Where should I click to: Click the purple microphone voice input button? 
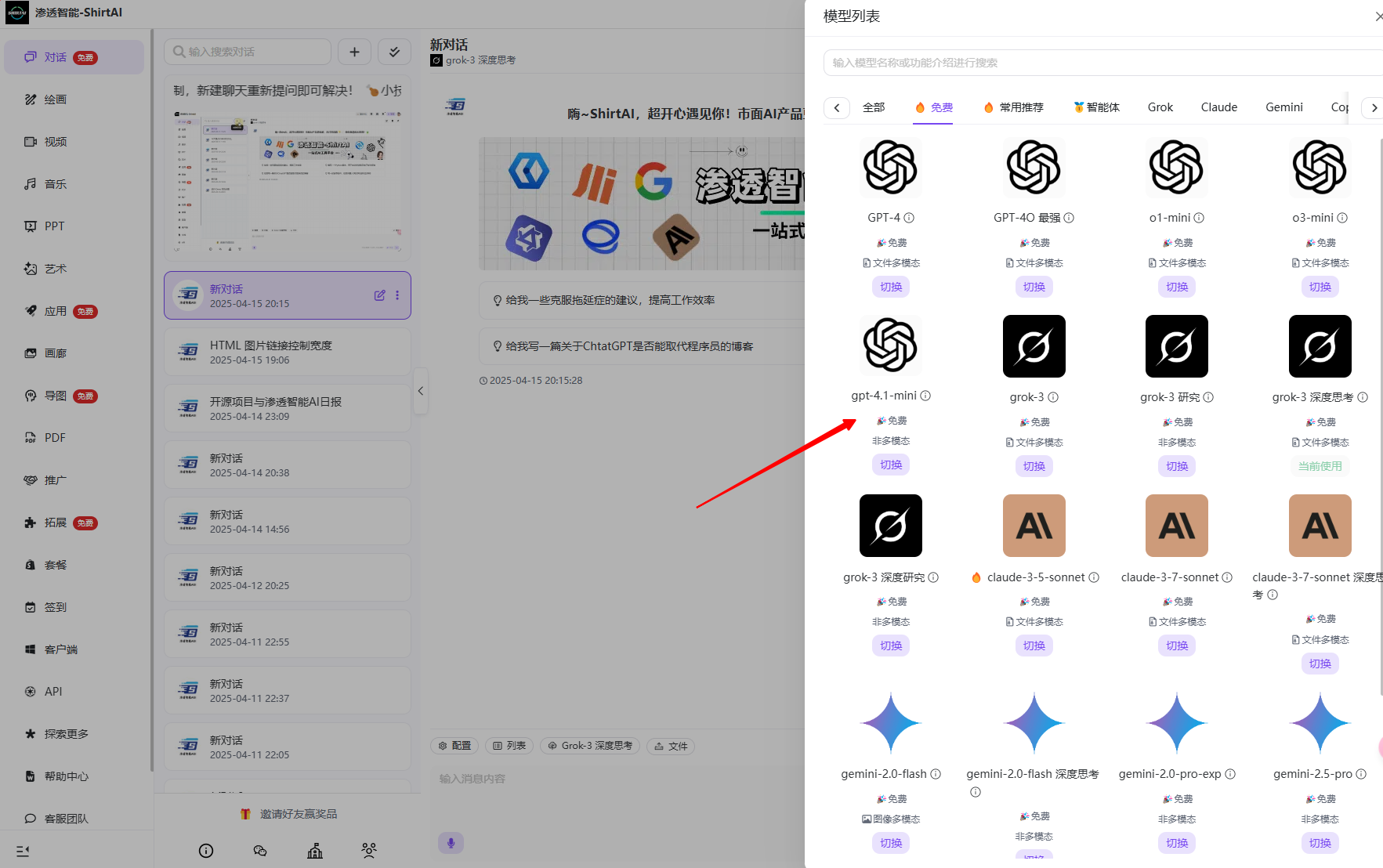click(451, 843)
